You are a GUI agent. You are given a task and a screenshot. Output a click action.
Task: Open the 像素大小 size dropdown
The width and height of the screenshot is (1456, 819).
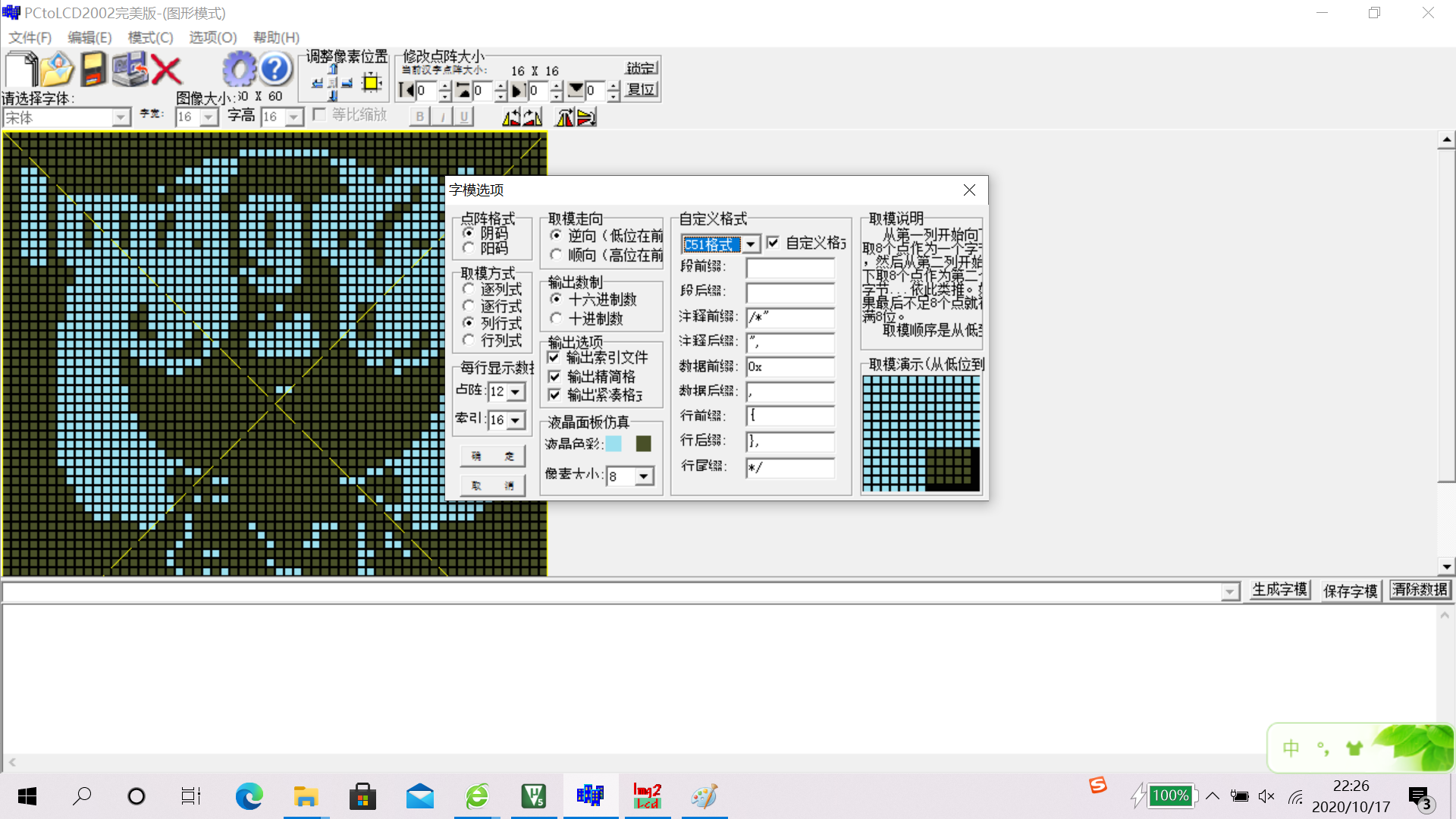[x=644, y=475]
